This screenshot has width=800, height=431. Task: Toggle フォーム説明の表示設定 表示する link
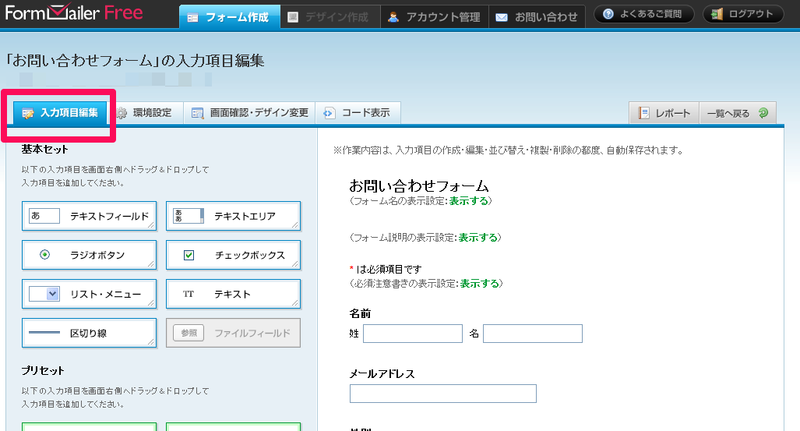[x=478, y=238]
